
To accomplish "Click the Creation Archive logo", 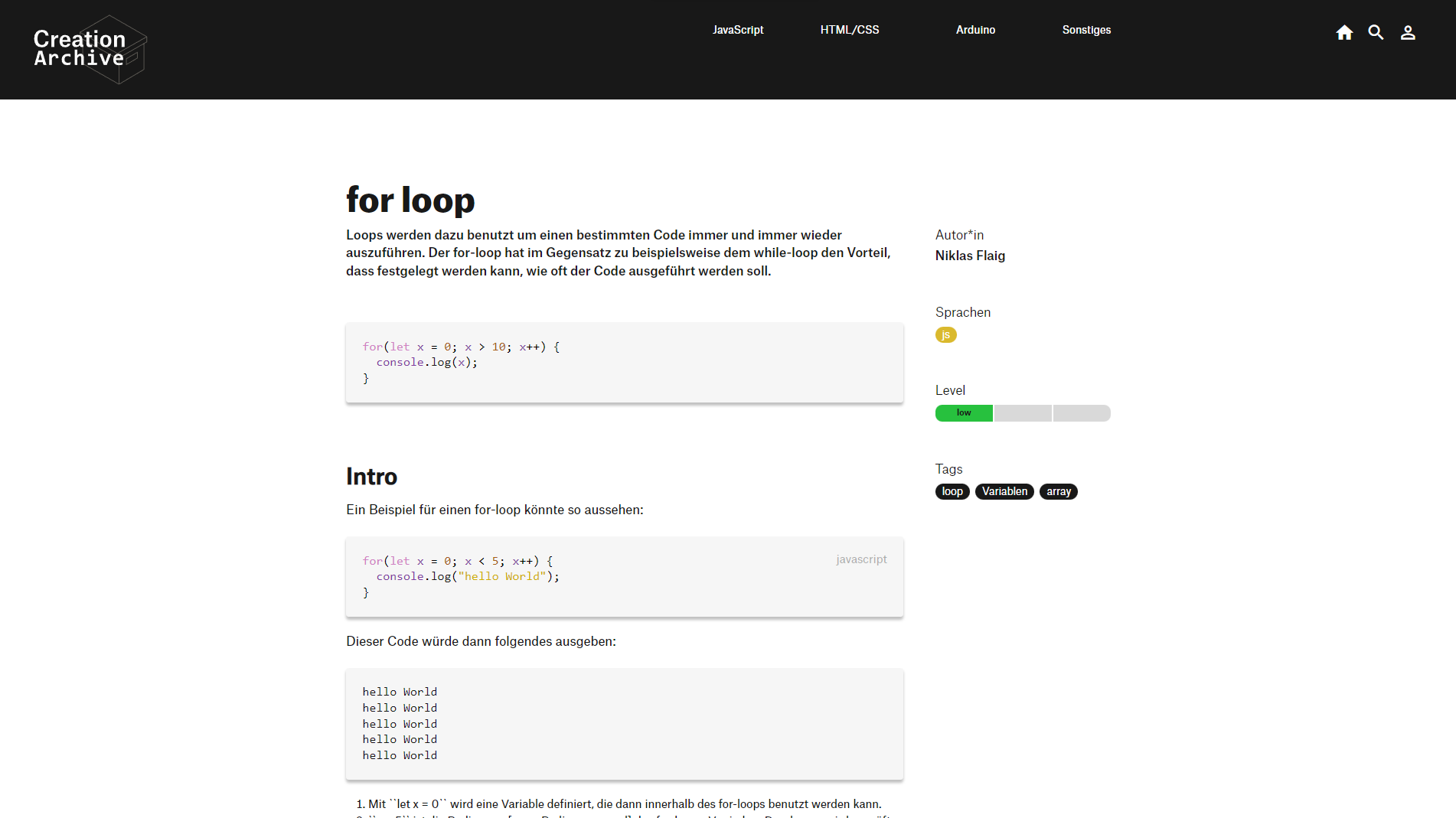I will point(90,49).
